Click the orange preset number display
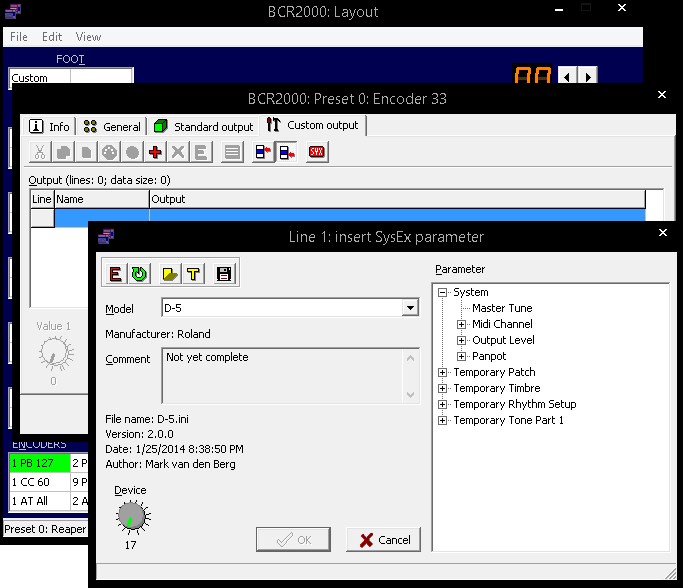Image resolution: width=683 pixels, height=588 pixels. (x=533, y=75)
